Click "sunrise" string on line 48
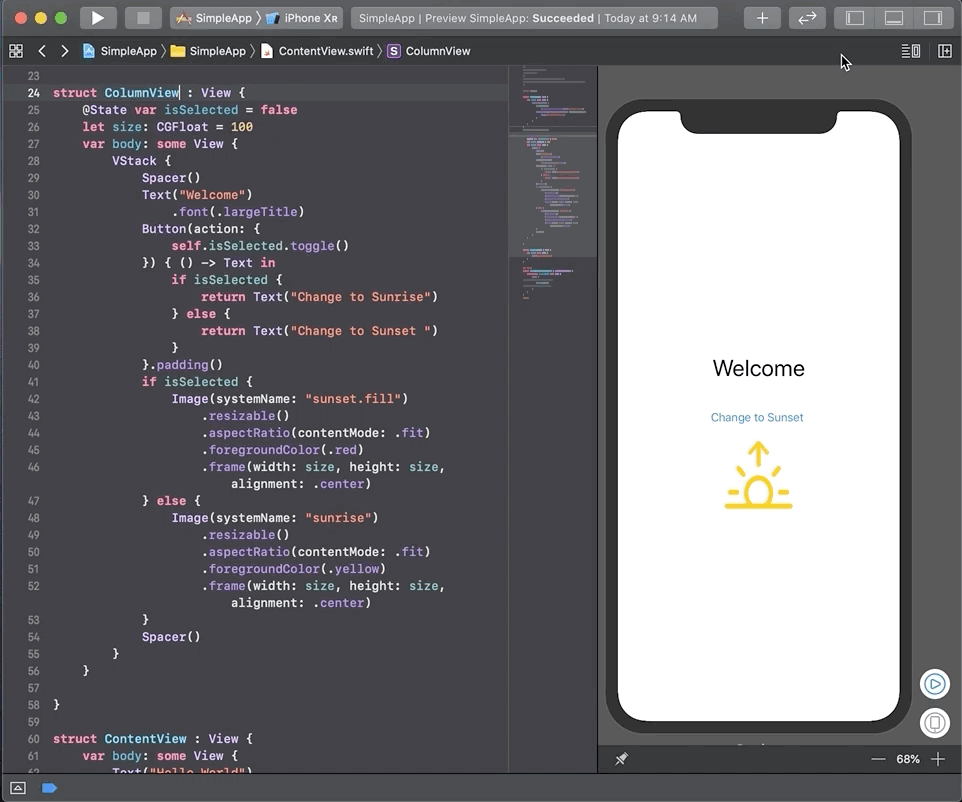Viewport: 962px width, 802px height. [x=338, y=518]
